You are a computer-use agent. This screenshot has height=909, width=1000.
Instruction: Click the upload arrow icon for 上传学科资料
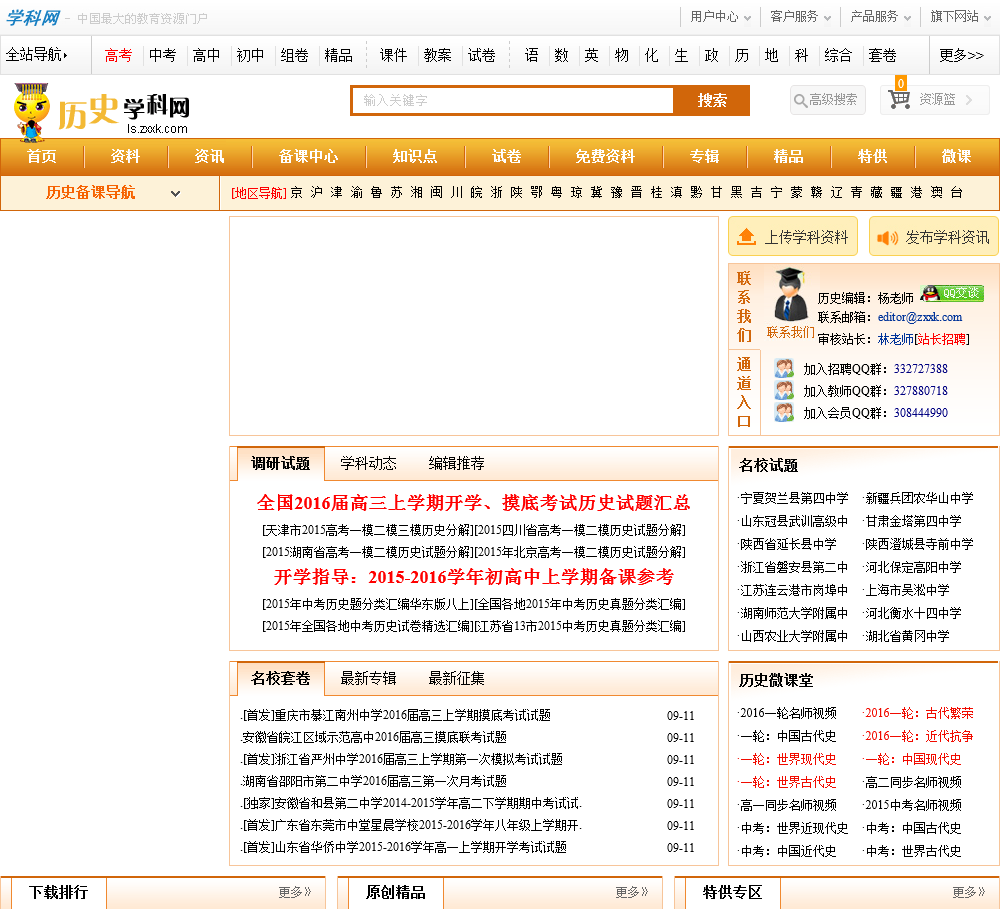[746, 237]
